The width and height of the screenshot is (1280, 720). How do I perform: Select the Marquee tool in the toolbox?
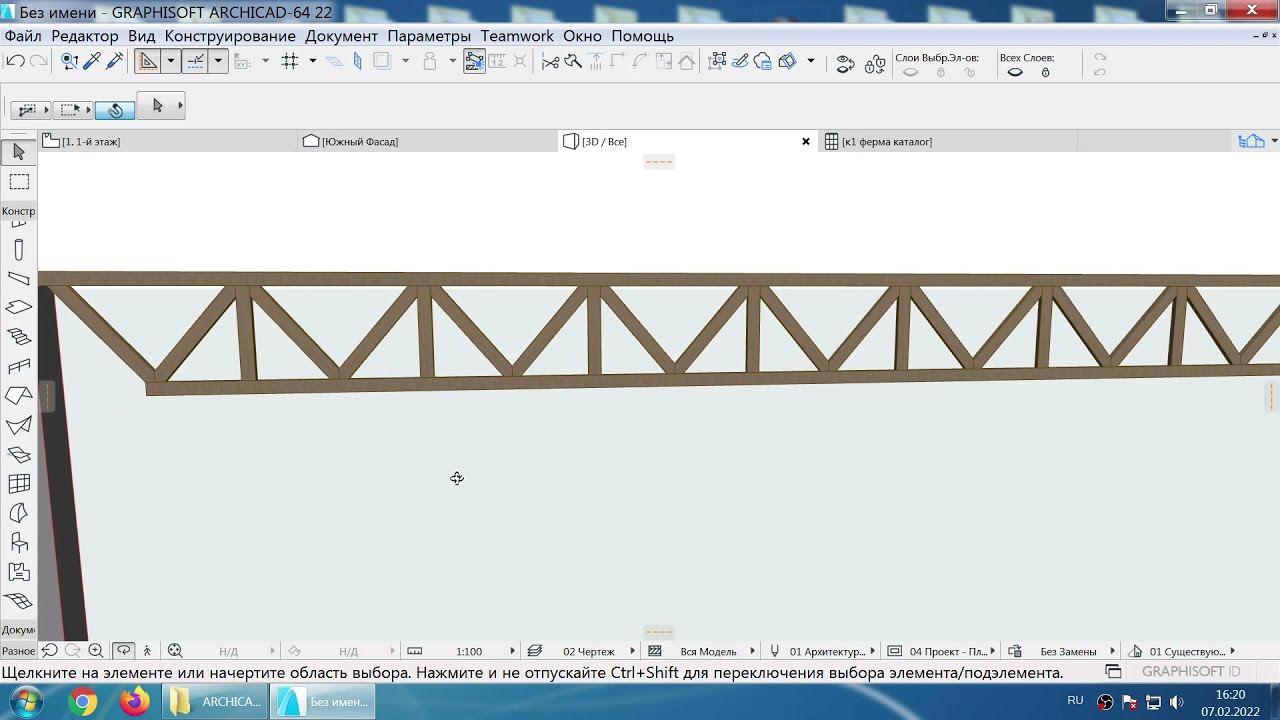19,182
